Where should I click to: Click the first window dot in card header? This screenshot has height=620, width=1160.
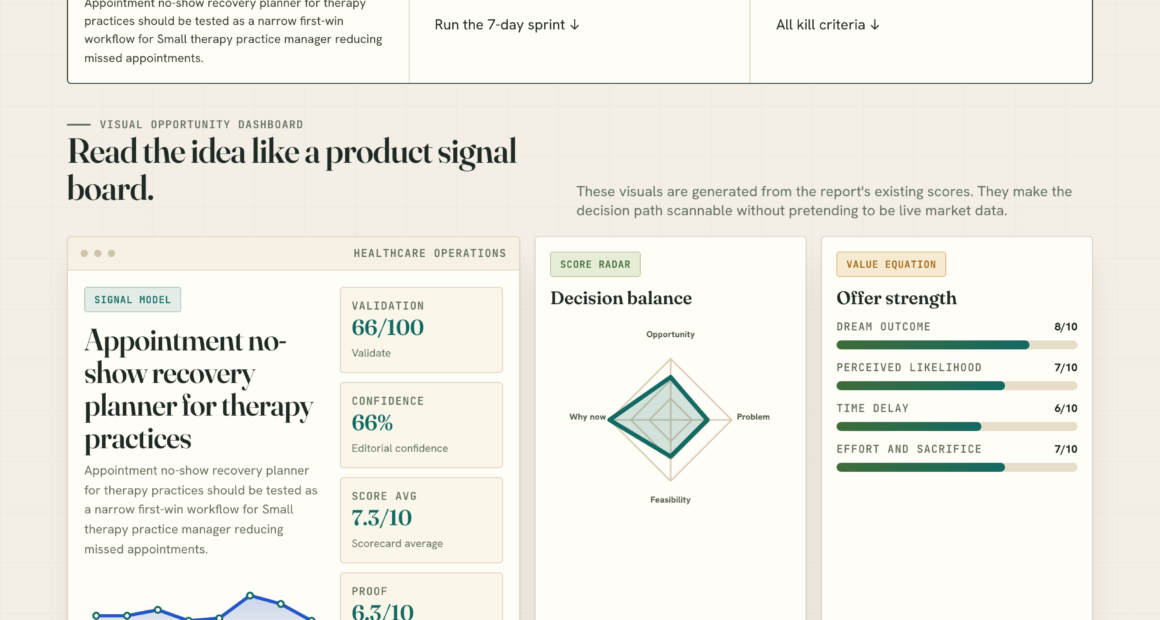[x=84, y=253]
